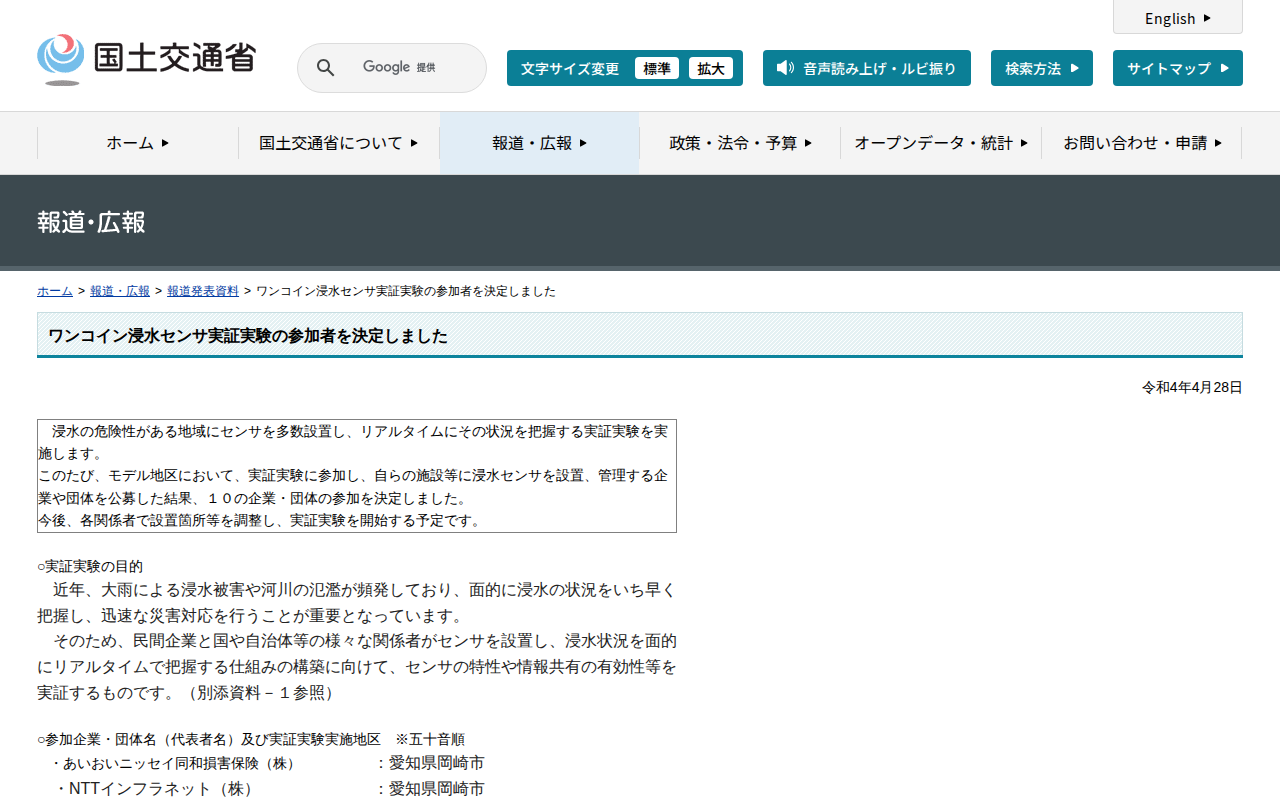The height and width of the screenshot is (800, 1280).
Task: Open the サイトマップ page
Action: tap(1178, 68)
